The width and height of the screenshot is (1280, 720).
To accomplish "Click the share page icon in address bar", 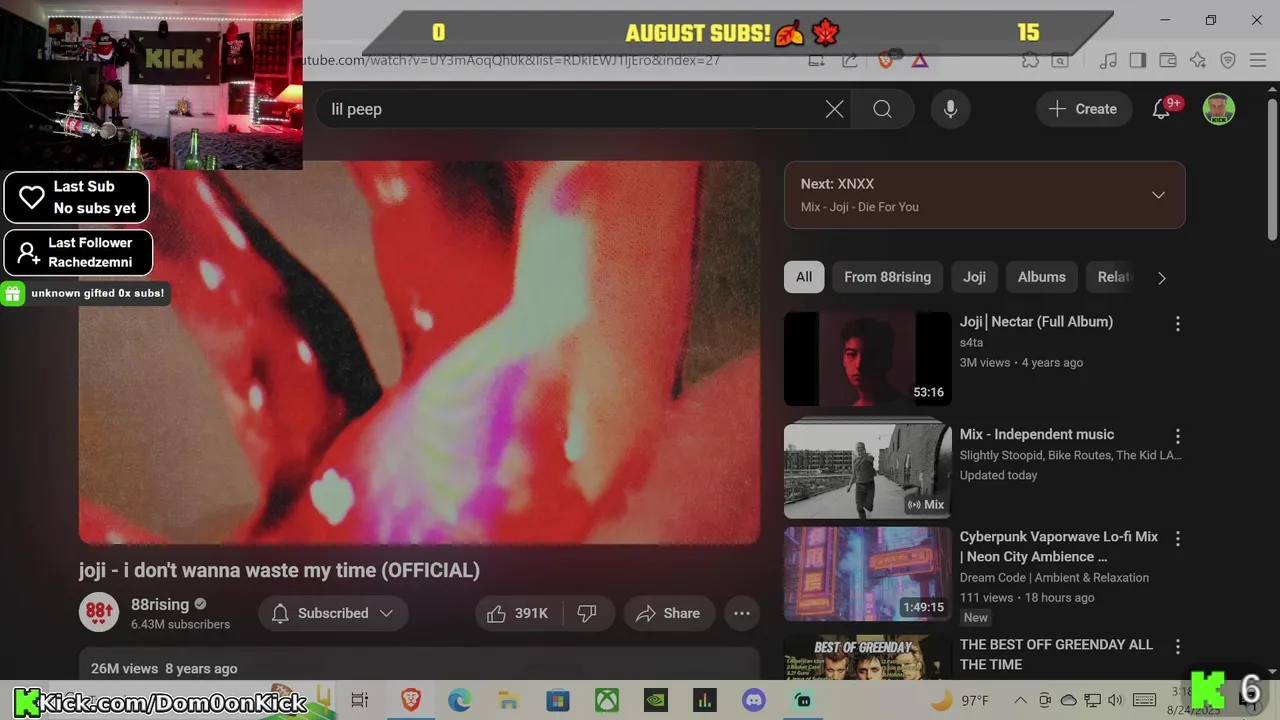I will click(x=849, y=60).
